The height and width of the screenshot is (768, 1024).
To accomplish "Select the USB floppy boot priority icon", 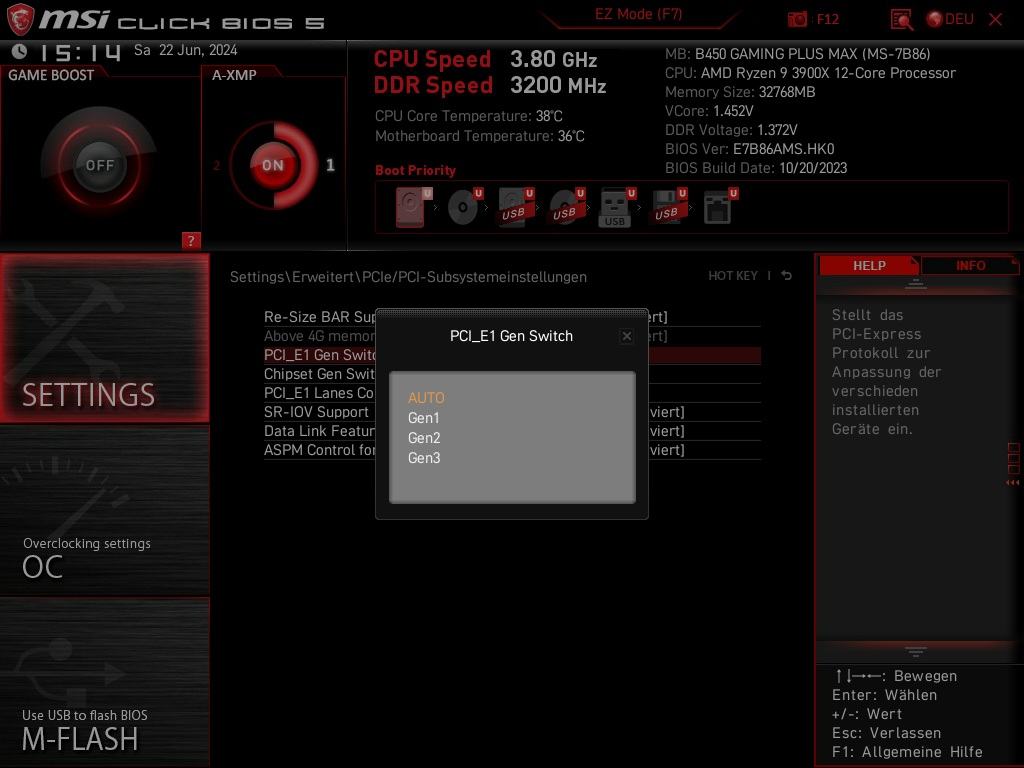I will pyautogui.click(x=669, y=207).
